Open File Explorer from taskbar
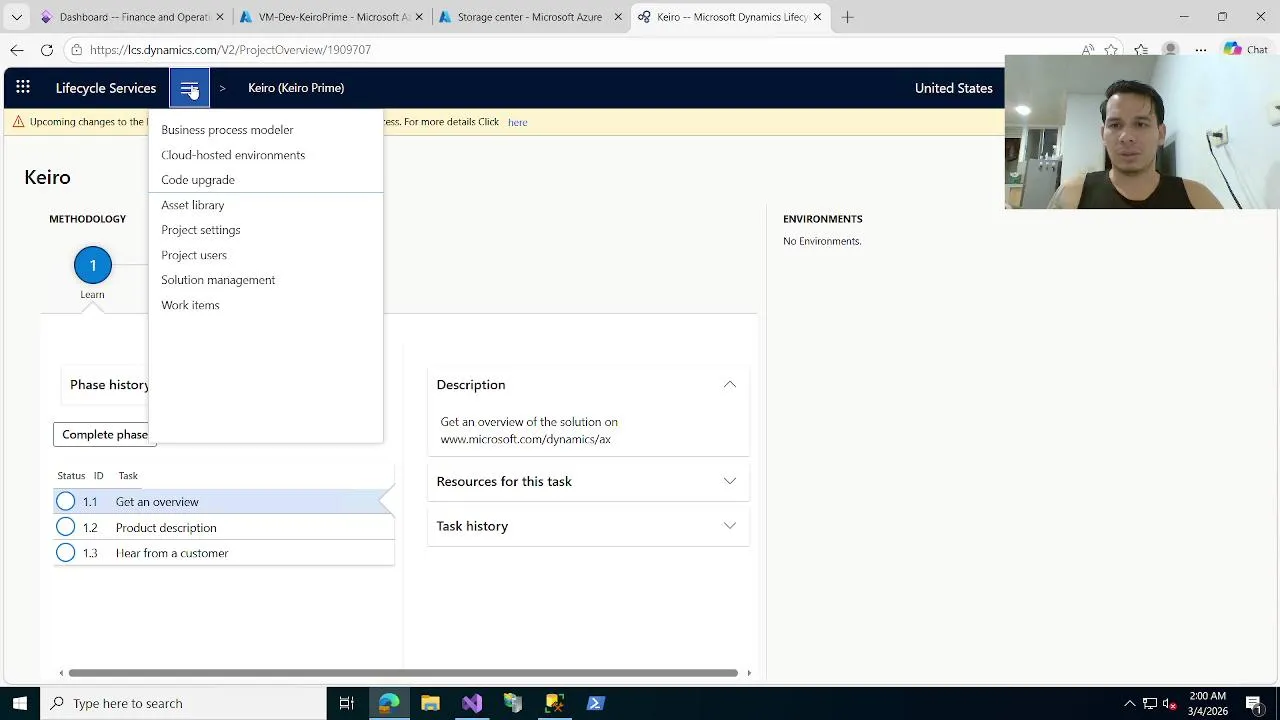The height and width of the screenshot is (720, 1280). point(430,703)
